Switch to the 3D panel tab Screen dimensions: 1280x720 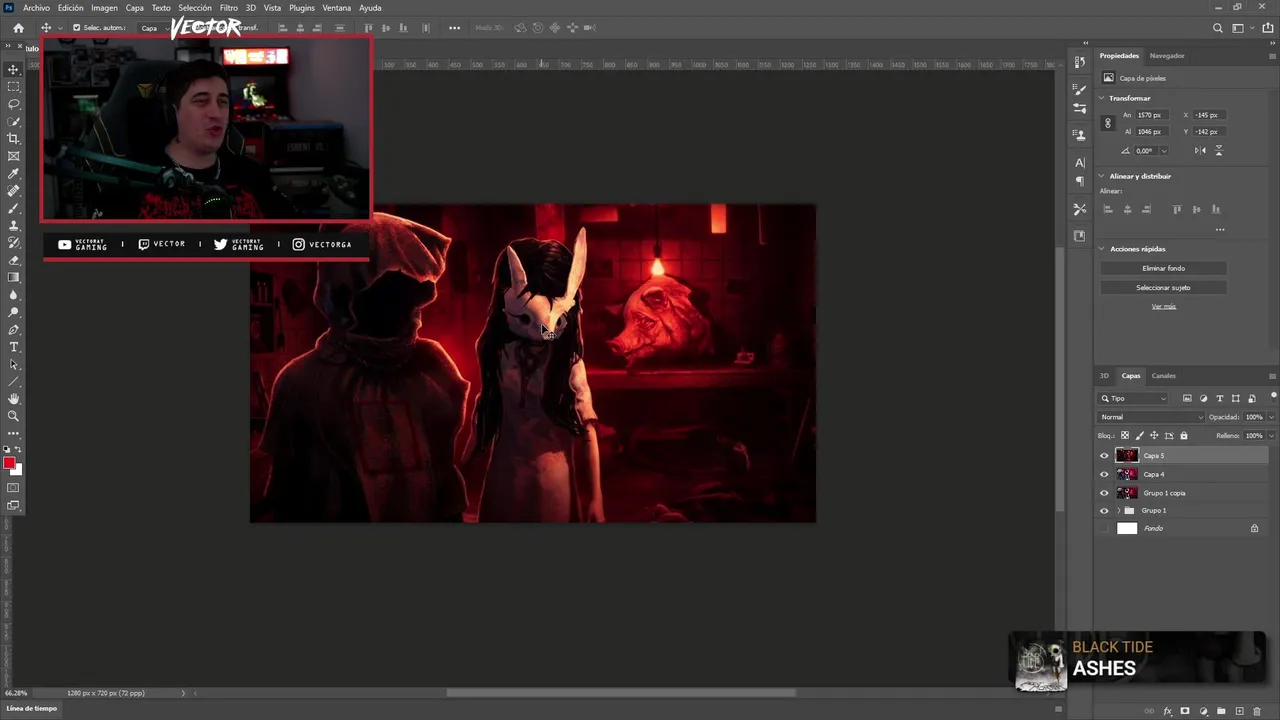point(1105,376)
